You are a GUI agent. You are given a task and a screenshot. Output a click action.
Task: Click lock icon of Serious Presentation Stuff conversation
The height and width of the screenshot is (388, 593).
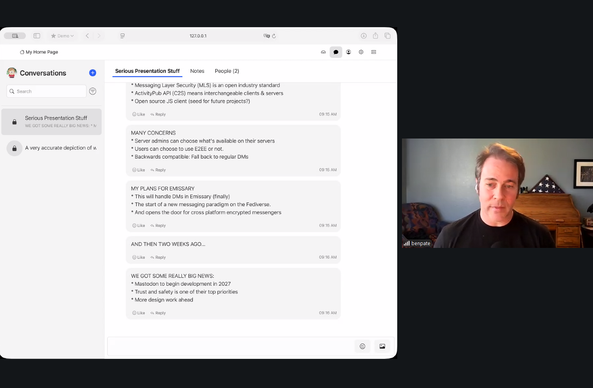pos(14,122)
